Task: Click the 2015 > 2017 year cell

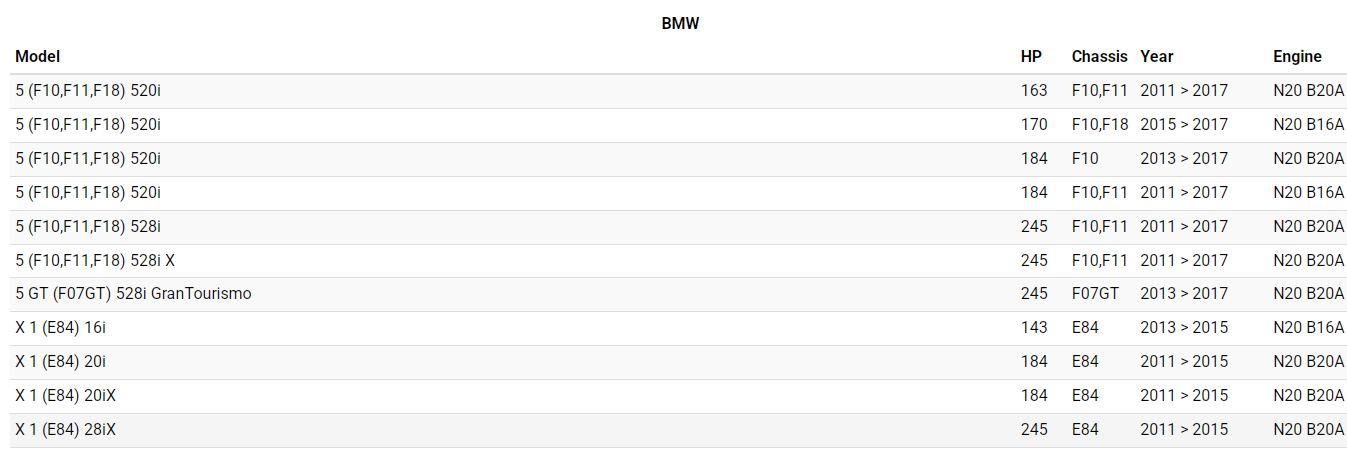Action: 1184,125
